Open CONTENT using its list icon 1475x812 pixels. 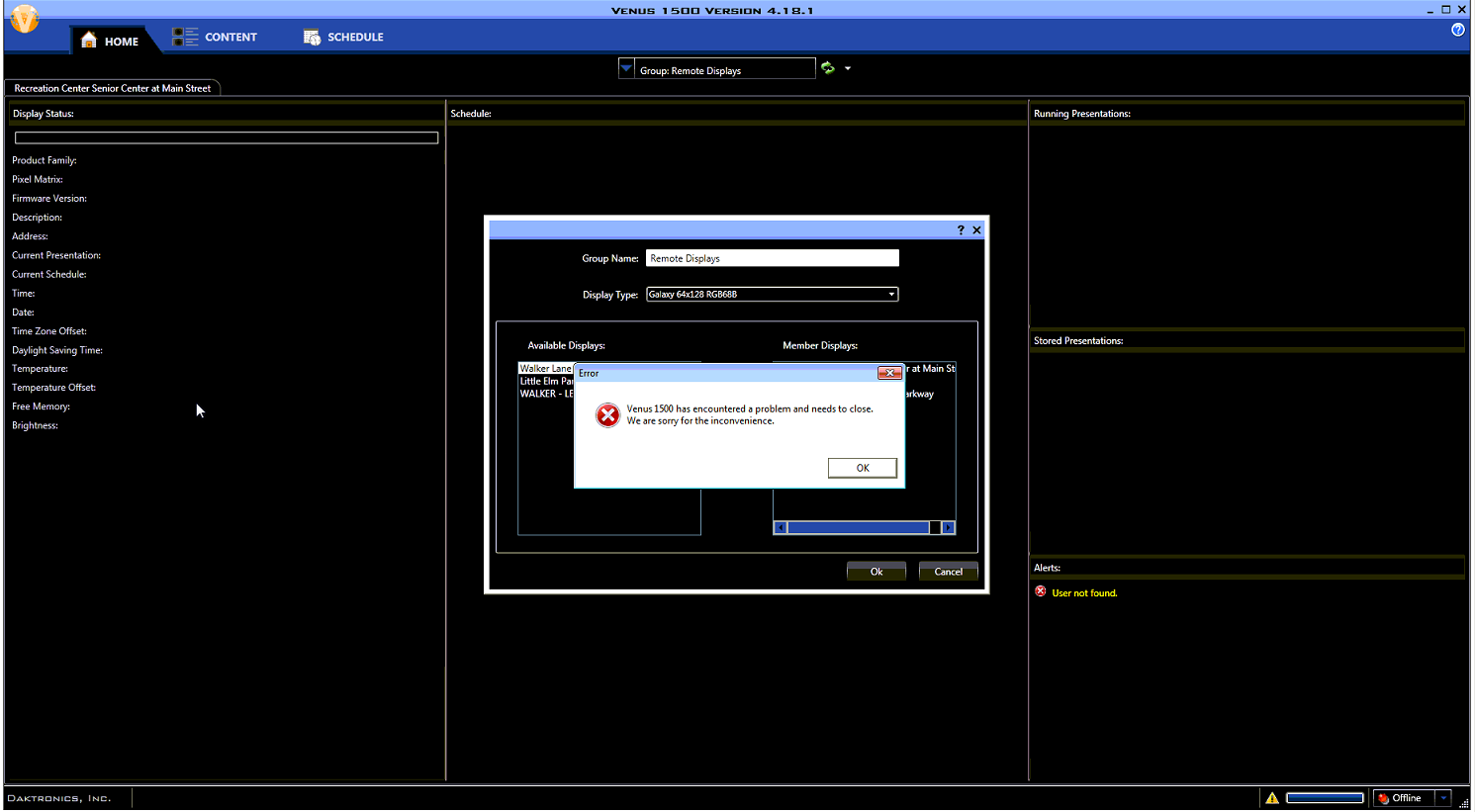click(x=184, y=36)
